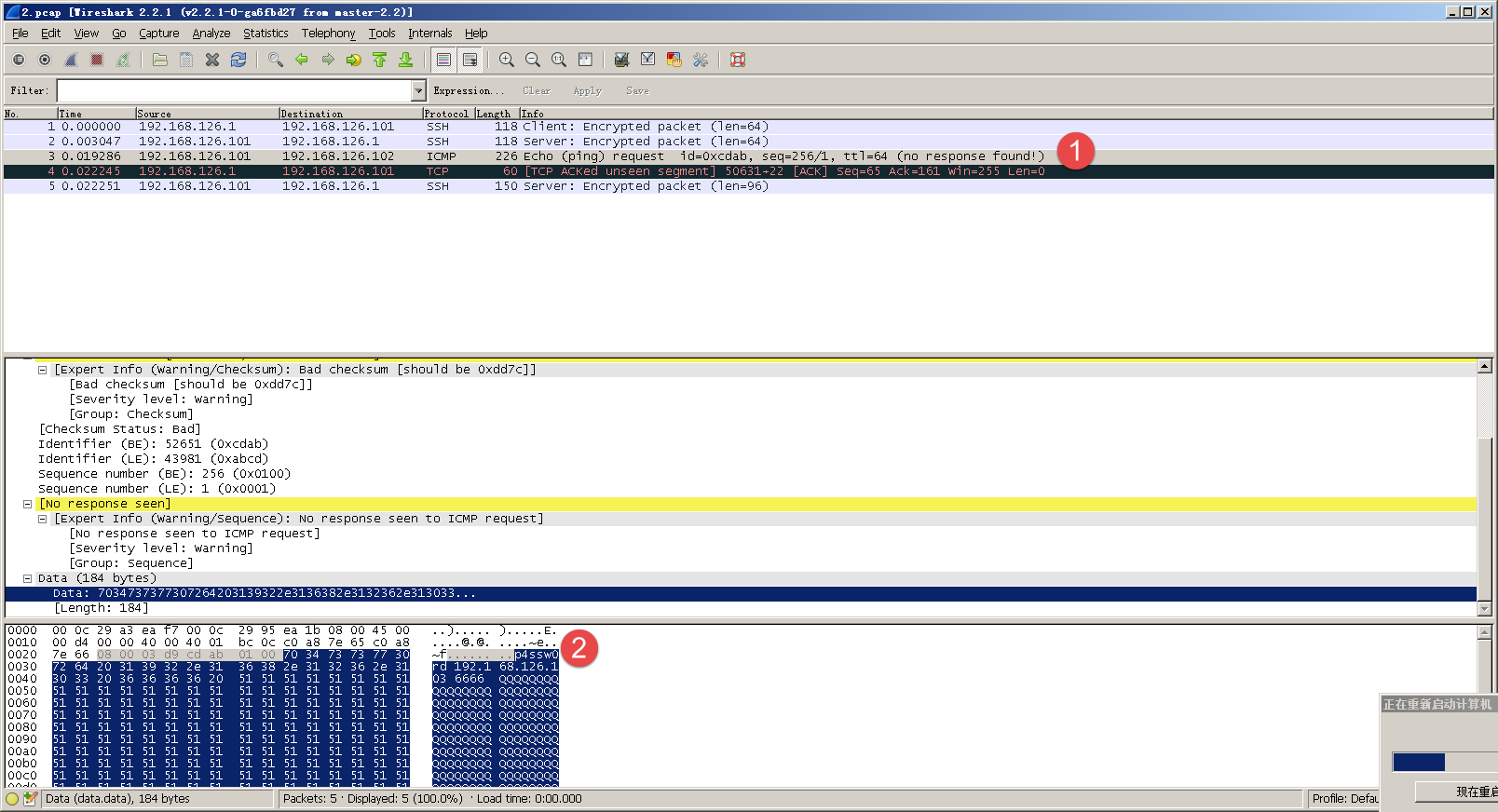Click the Expression... button

pyautogui.click(x=469, y=91)
